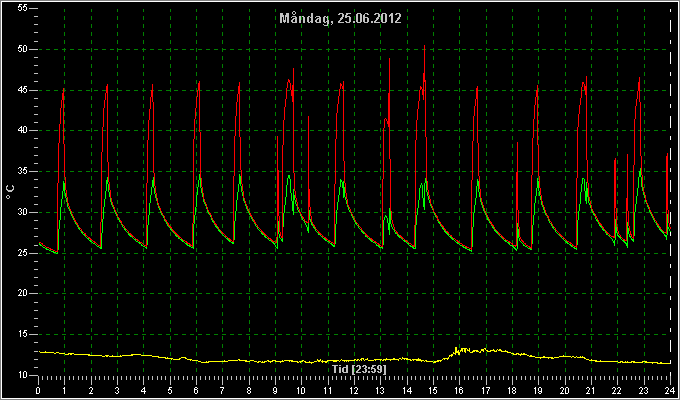Image resolution: width=680 pixels, height=400 pixels.
Task: Click the red spike just after hour 13
Action: tap(389, 59)
